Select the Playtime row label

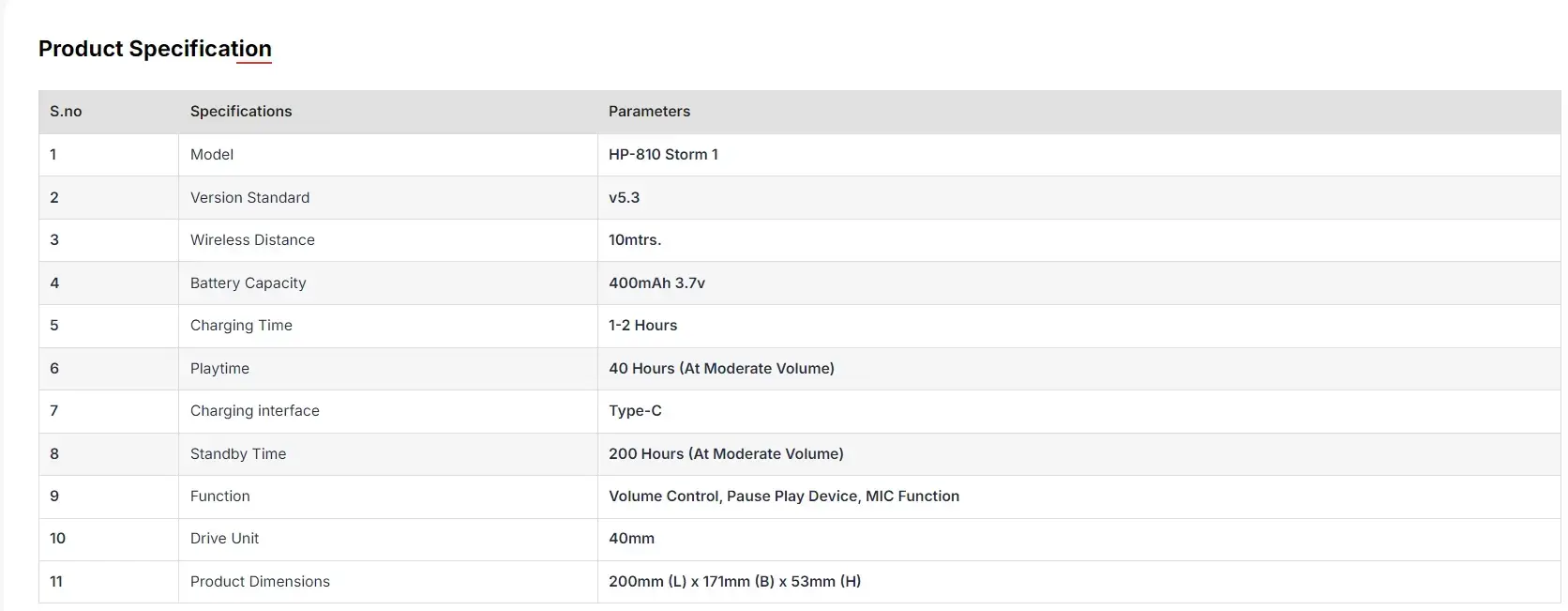pos(219,369)
